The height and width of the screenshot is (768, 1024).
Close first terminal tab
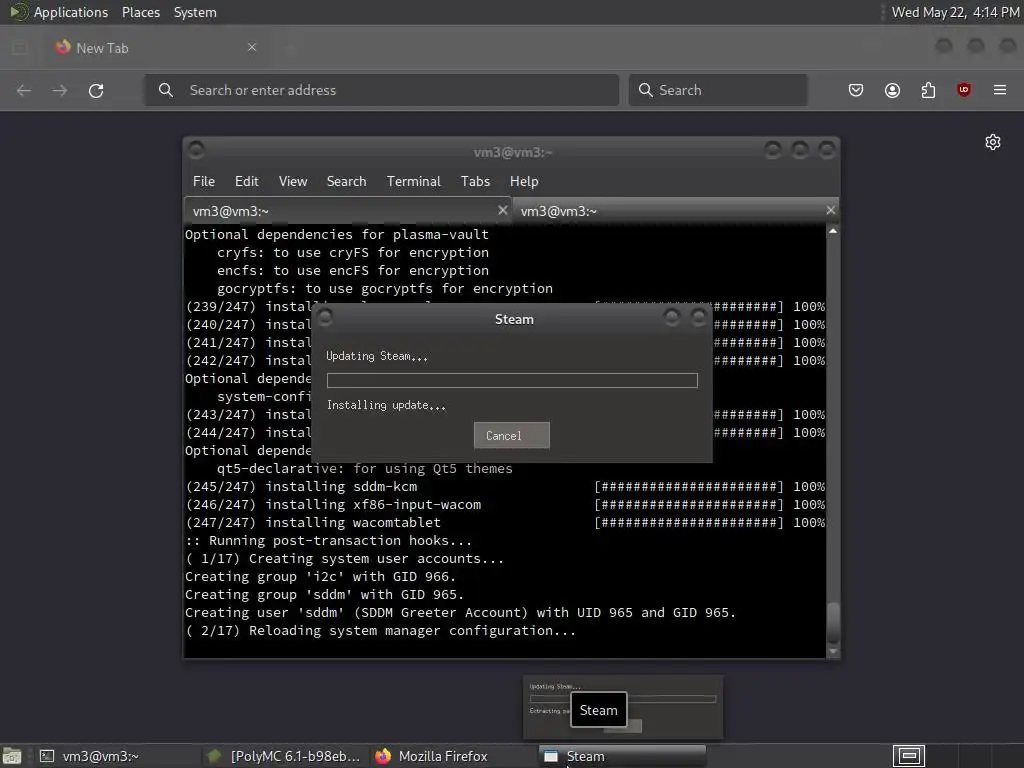click(502, 210)
